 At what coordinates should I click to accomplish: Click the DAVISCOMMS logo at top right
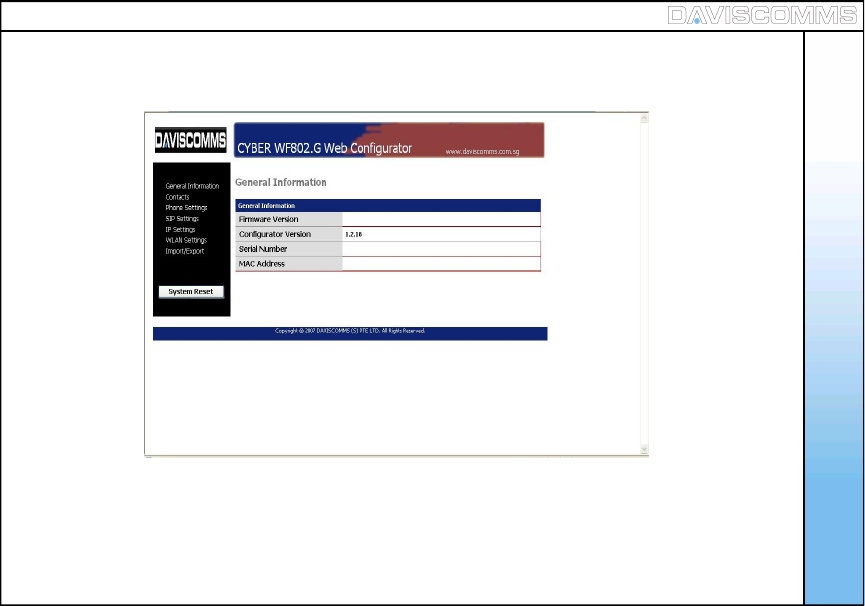(x=762, y=15)
